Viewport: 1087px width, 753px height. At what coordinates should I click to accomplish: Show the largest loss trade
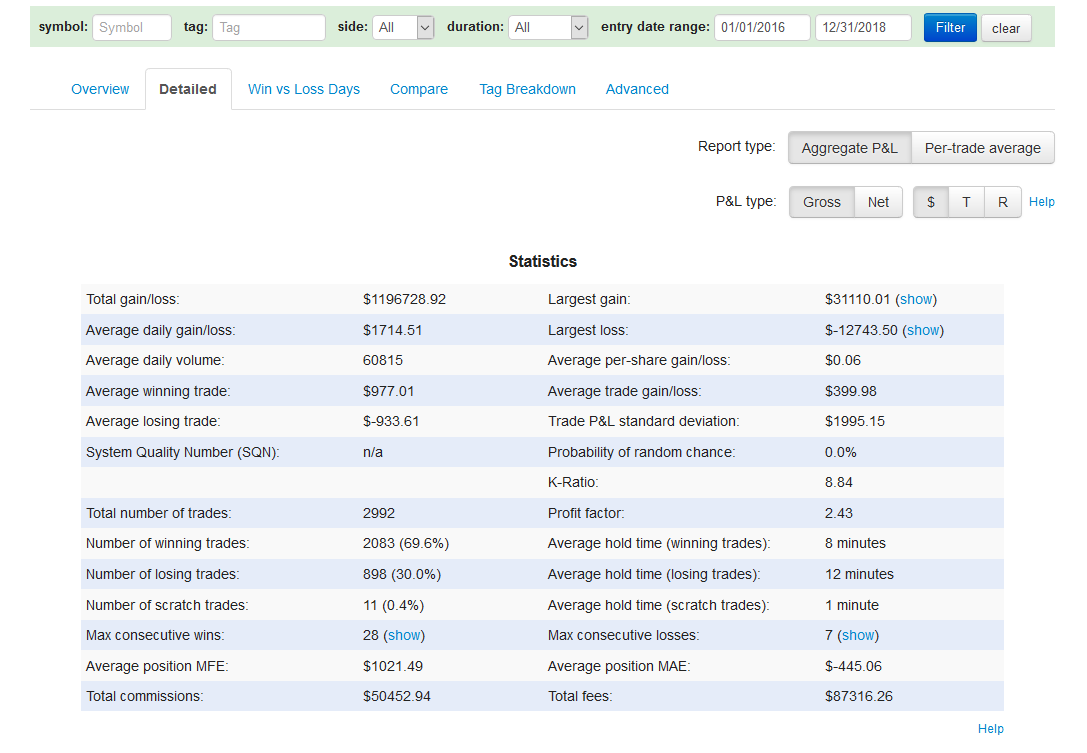click(x=923, y=330)
